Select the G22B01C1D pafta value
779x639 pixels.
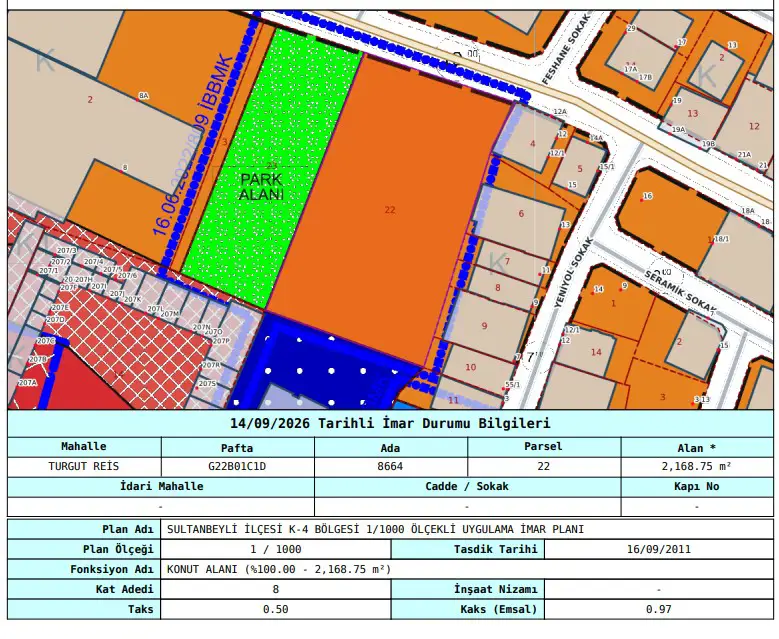click(237, 466)
